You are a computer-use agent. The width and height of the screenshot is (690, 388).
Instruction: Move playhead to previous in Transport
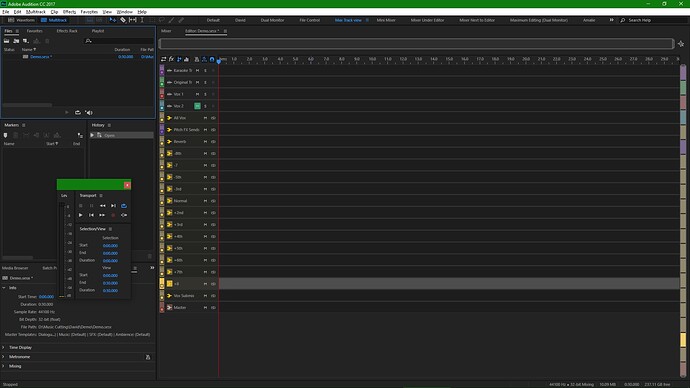coord(92,215)
